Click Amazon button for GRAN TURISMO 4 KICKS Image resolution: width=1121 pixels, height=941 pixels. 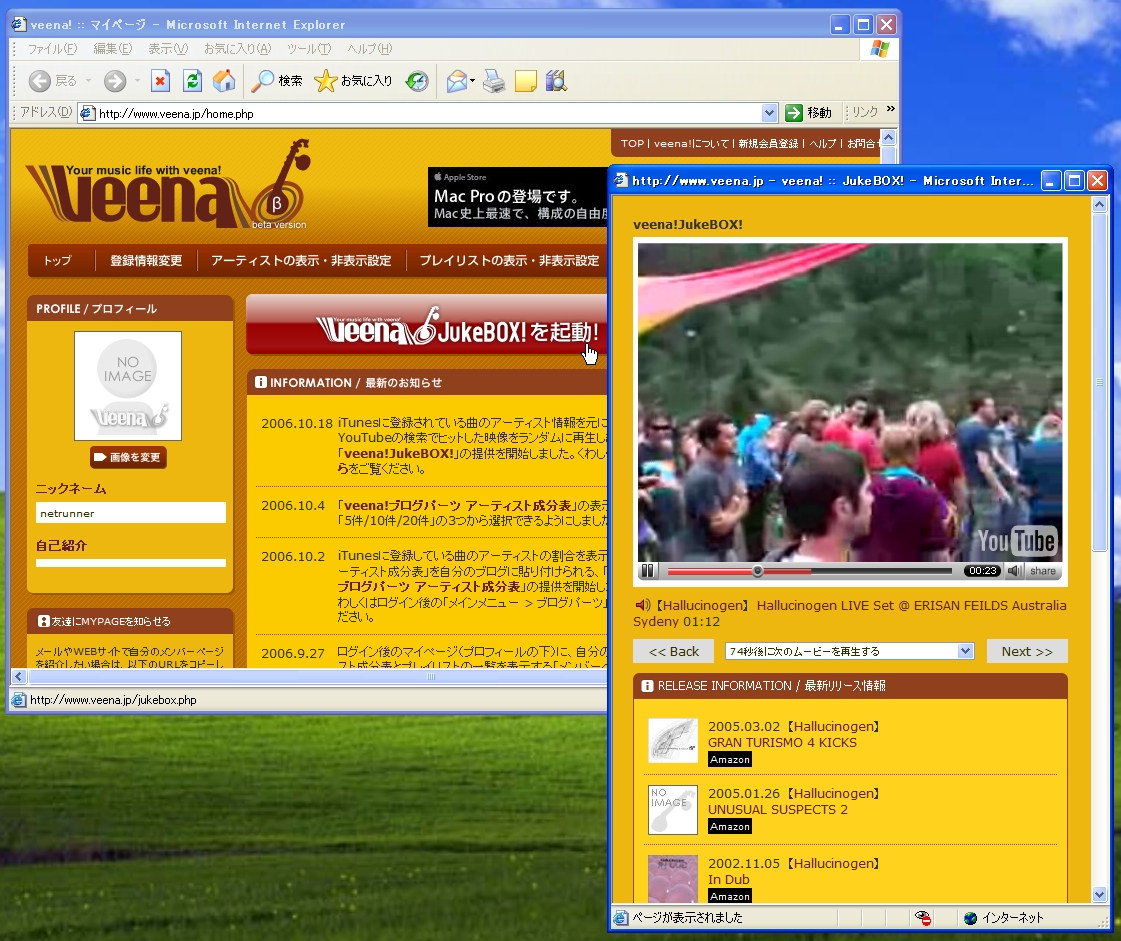pos(730,759)
